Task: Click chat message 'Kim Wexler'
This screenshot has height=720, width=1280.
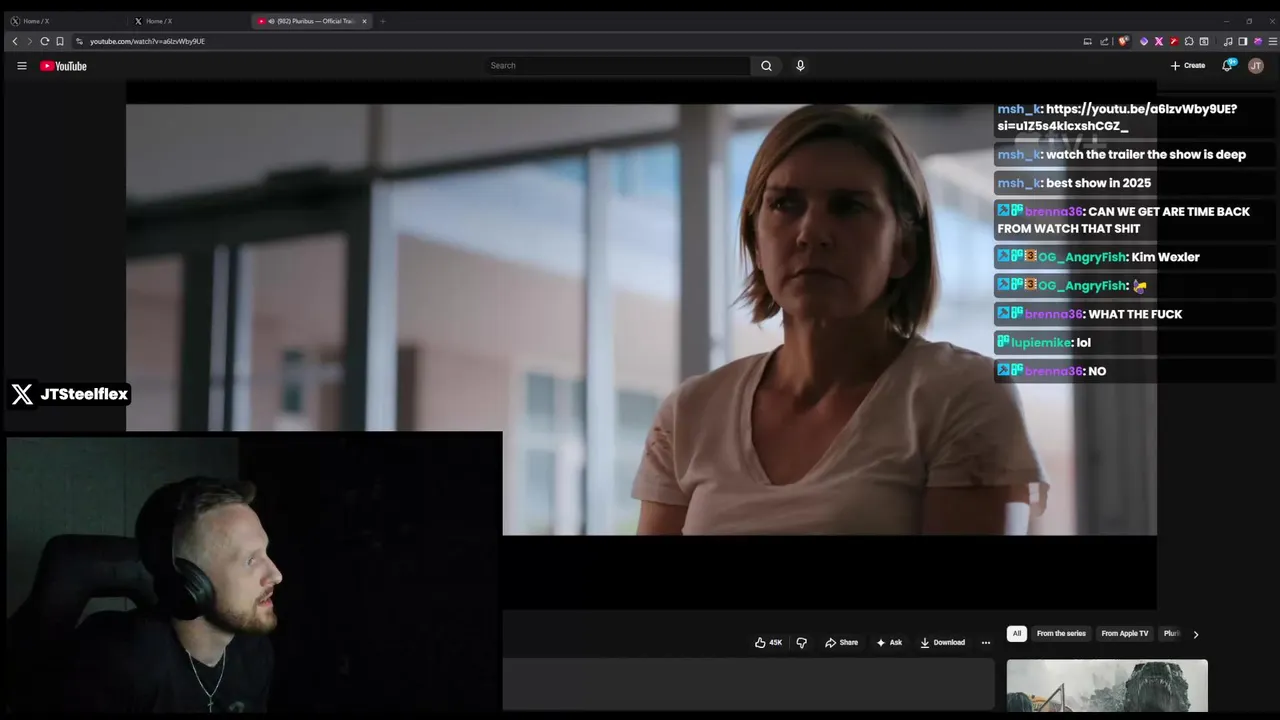Action: tap(1165, 257)
